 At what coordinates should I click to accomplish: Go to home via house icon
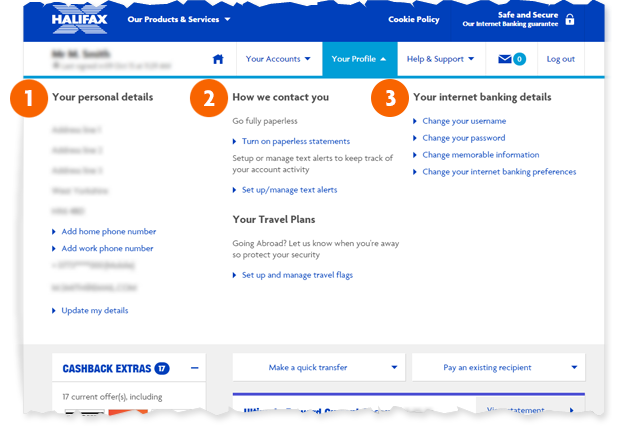(218, 59)
